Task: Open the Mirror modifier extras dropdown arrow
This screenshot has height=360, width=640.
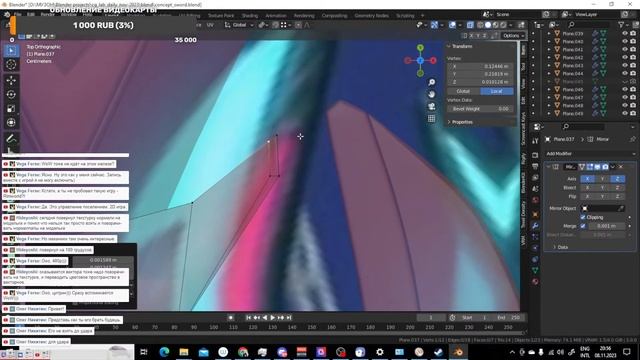Action: pyautogui.click(x=613, y=167)
